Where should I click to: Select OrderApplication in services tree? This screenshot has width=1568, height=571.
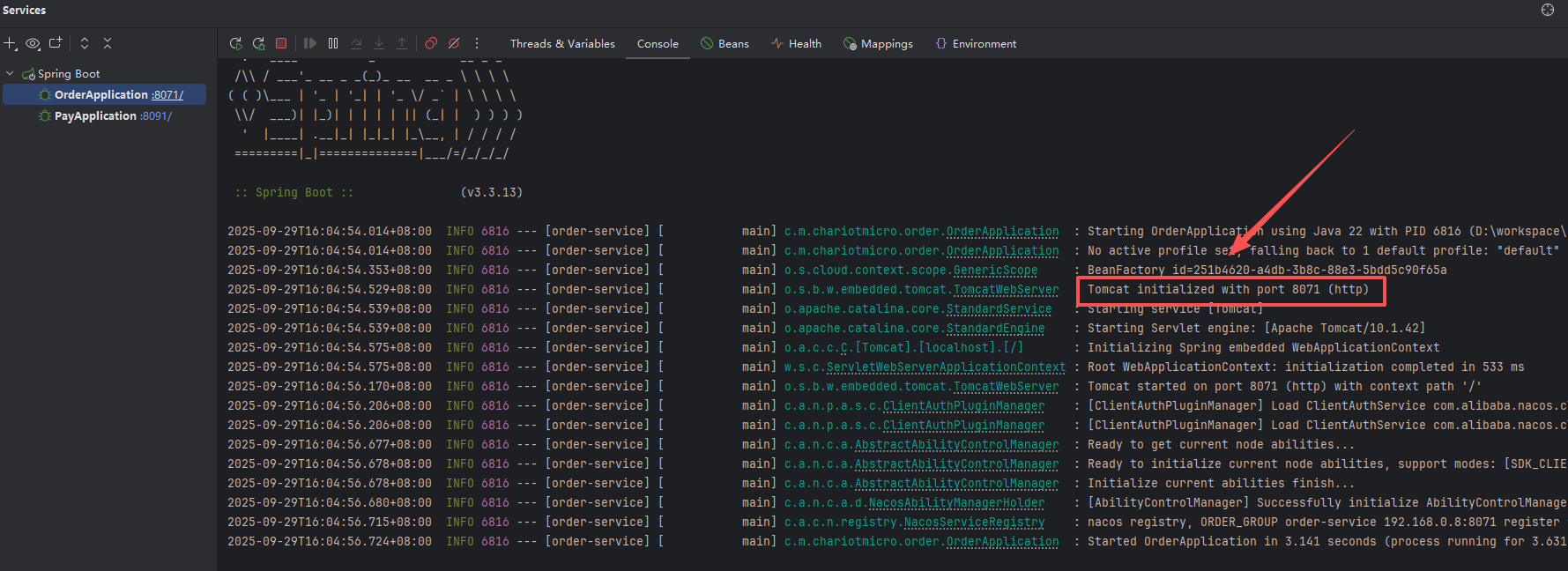click(x=105, y=94)
